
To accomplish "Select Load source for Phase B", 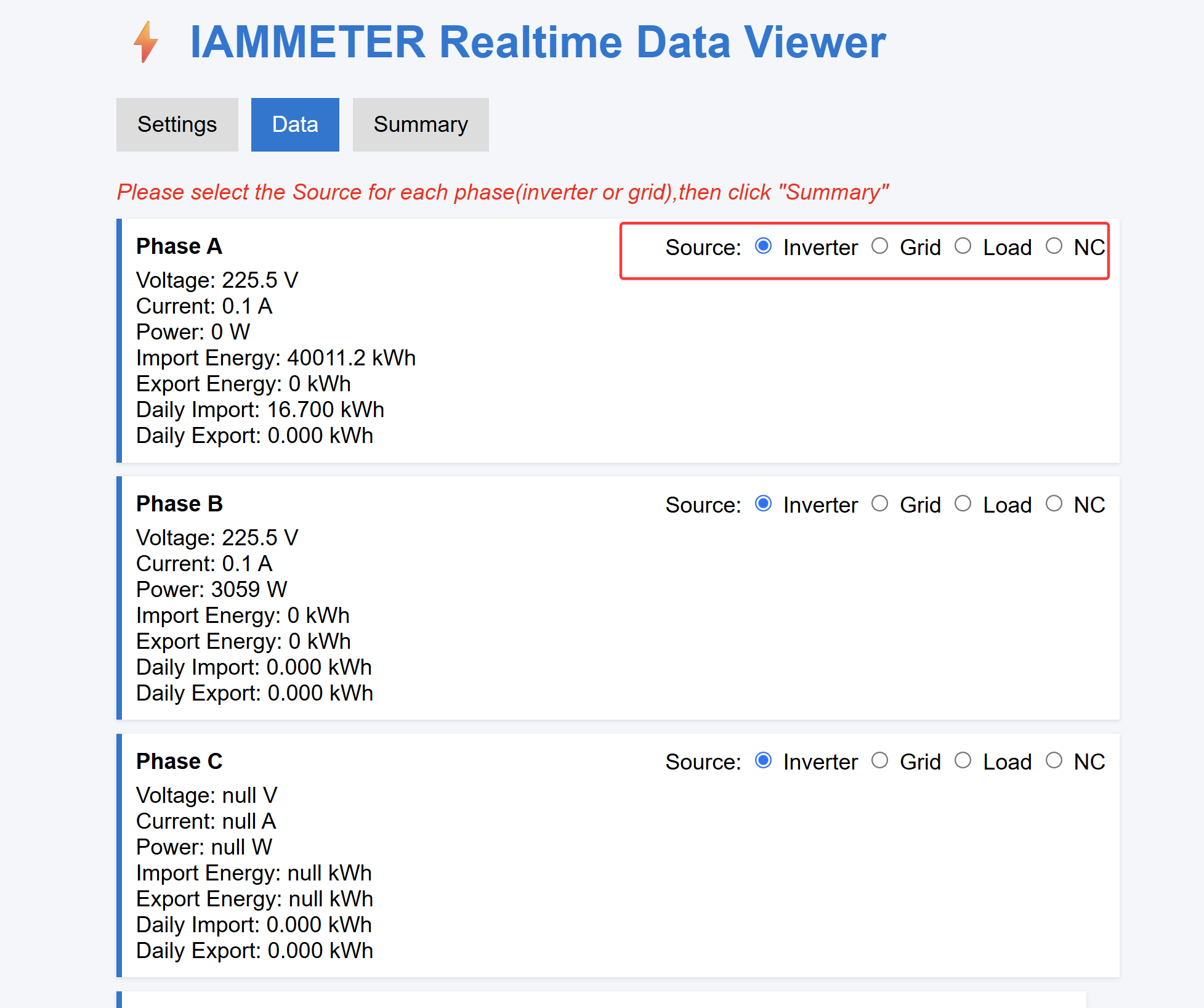I will [x=963, y=504].
